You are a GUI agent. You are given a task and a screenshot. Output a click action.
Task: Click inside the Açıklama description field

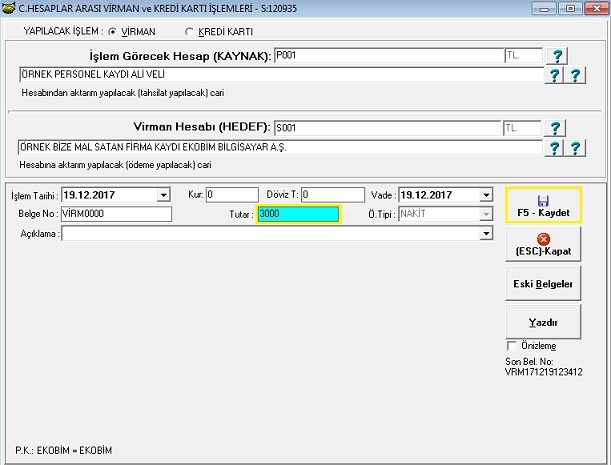click(x=270, y=233)
